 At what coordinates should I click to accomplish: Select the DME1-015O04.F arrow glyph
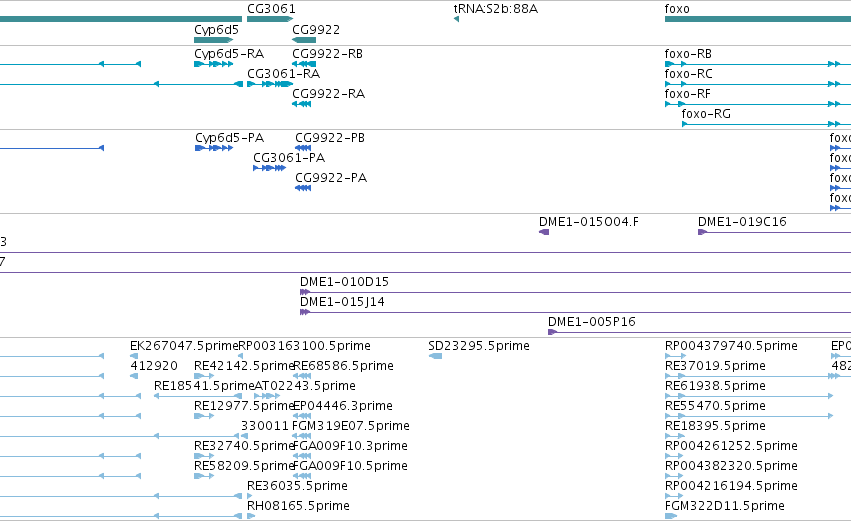pyautogui.click(x=544, y=232)
